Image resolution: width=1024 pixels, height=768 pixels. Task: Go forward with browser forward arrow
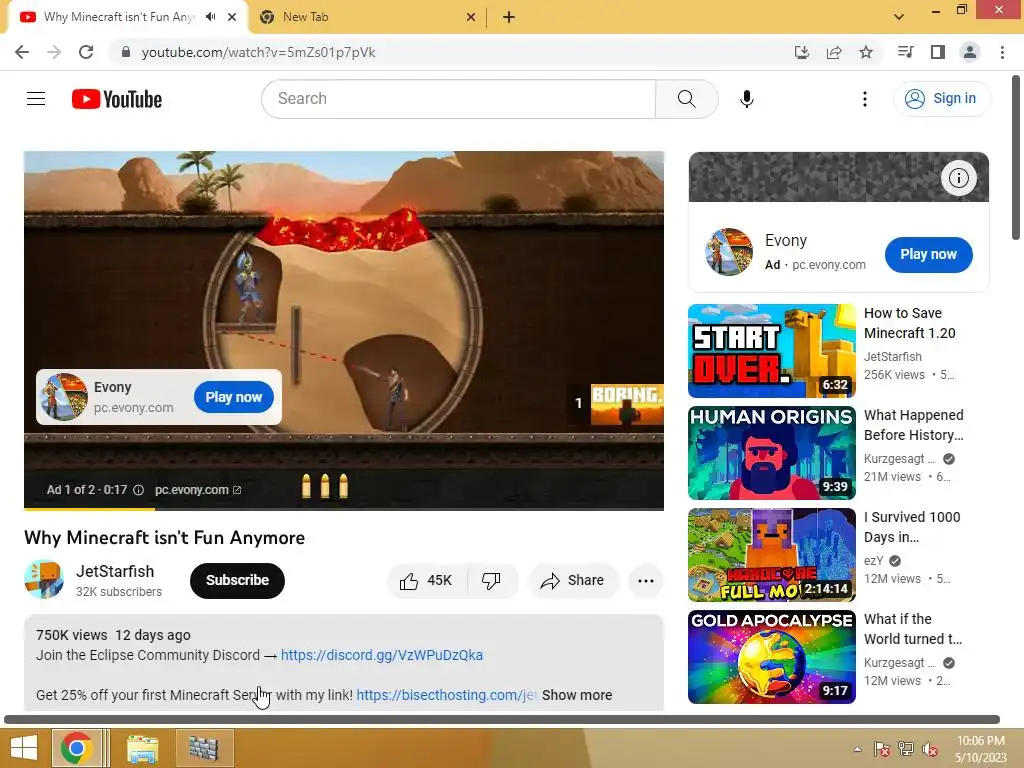pyautogui.click(x=54, y=52)
